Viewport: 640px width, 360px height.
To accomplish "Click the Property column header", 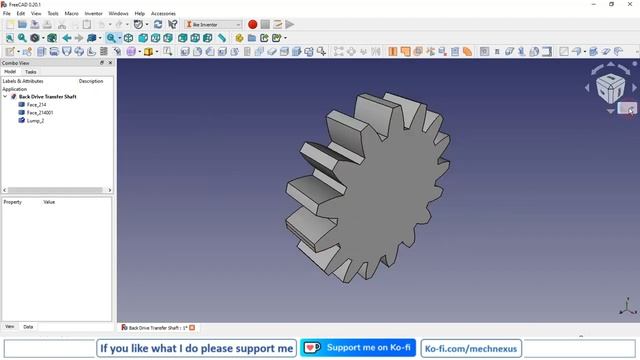I will pyautogui.click(x=13, y=202).
